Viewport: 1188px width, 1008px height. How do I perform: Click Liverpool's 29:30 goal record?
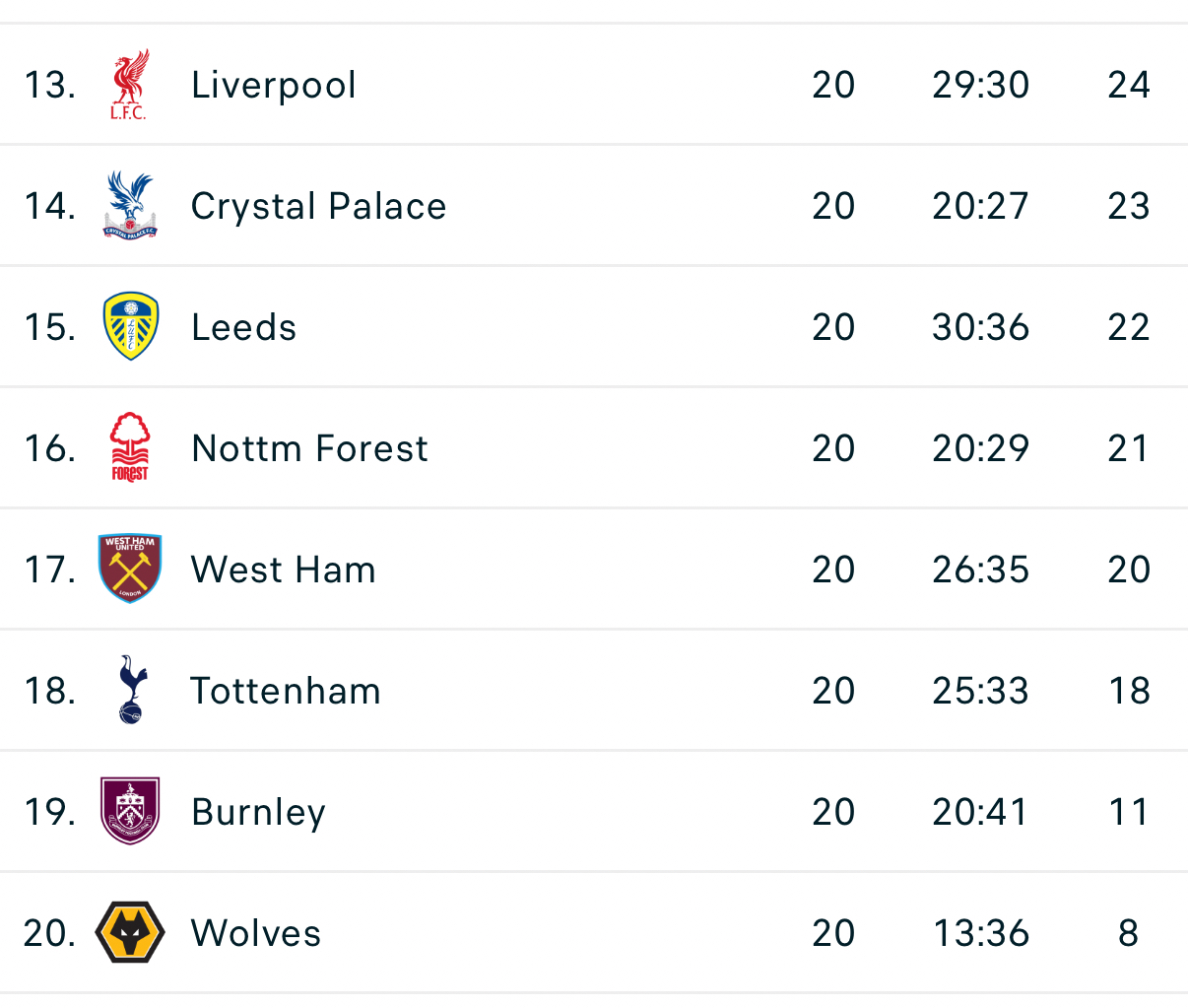point(980,85)
